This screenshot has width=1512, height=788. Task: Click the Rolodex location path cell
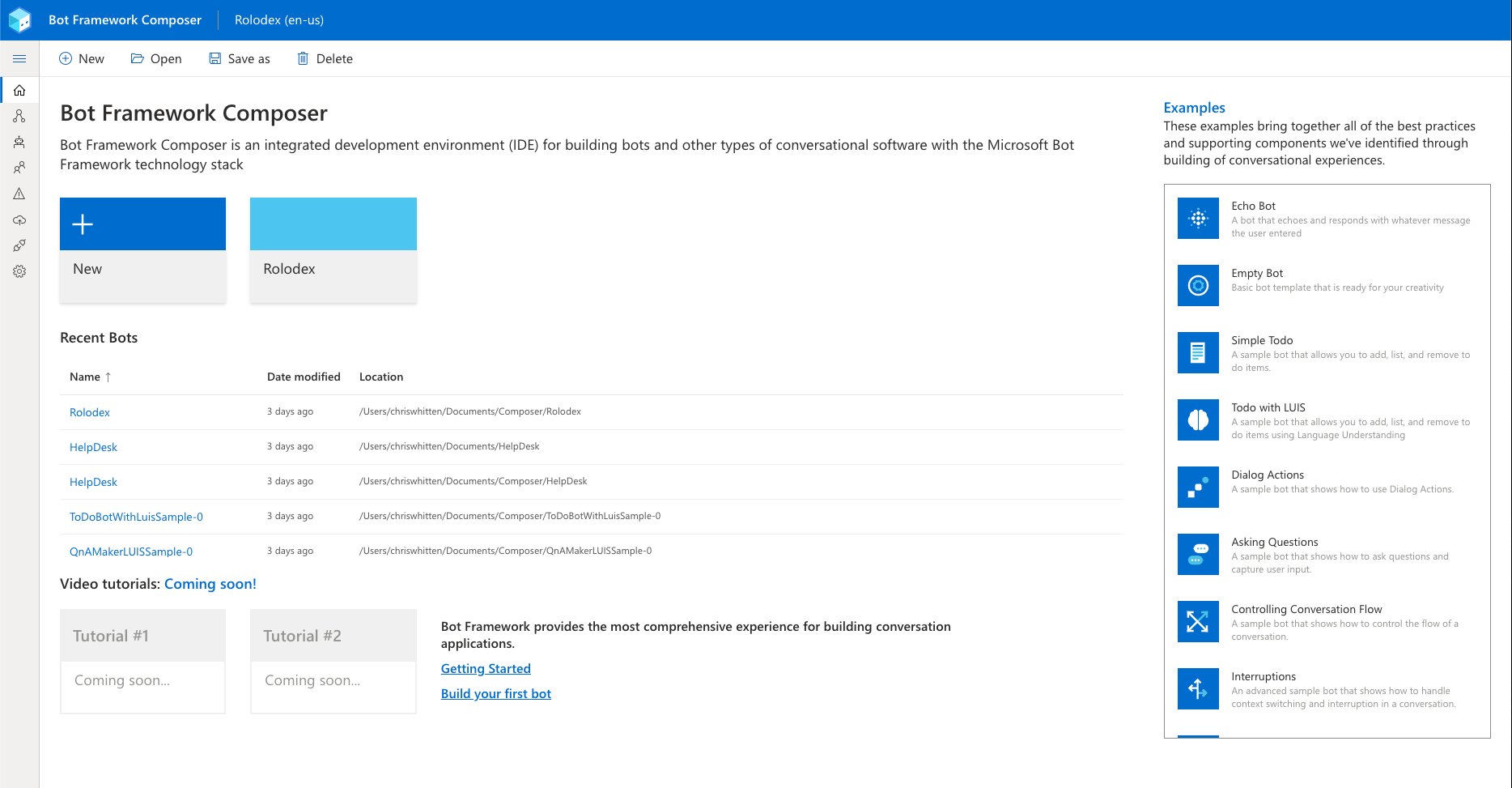[470, 411]
